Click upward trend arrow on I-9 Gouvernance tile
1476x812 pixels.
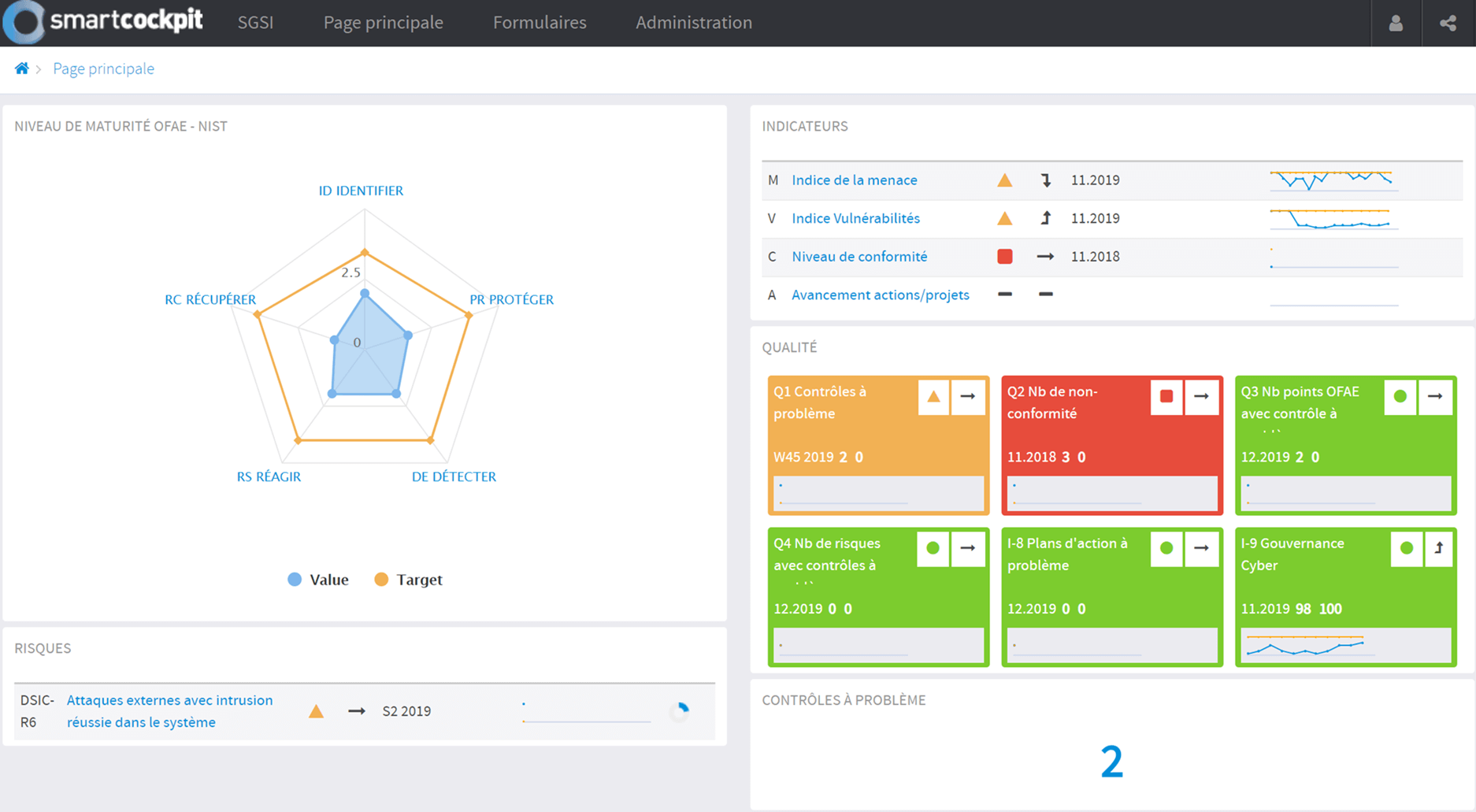[1438, 548]
